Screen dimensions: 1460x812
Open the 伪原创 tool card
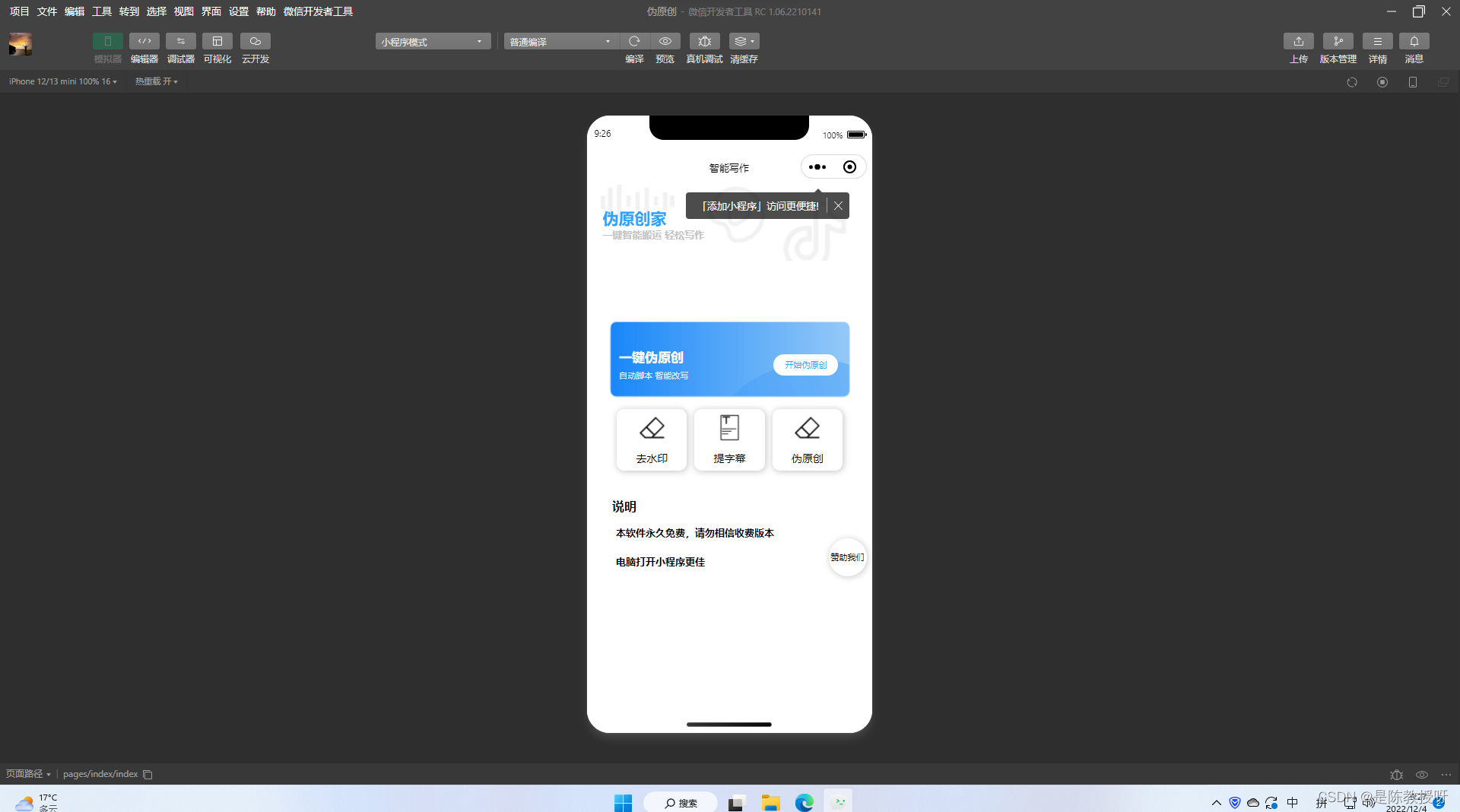[x=807, y=439]
